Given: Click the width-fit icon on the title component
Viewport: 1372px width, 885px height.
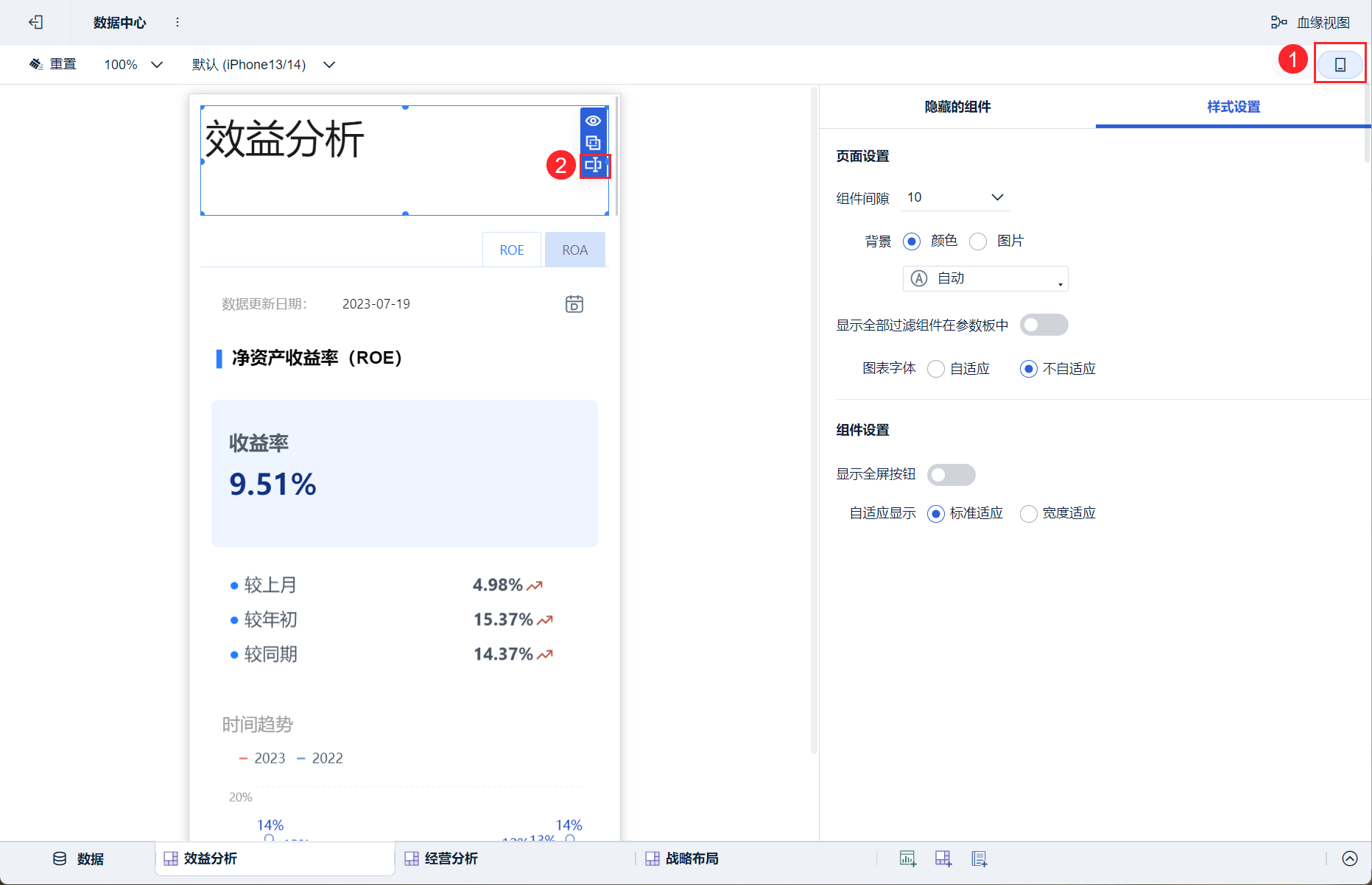Looking at the screenshot, I should click(594, 165).
